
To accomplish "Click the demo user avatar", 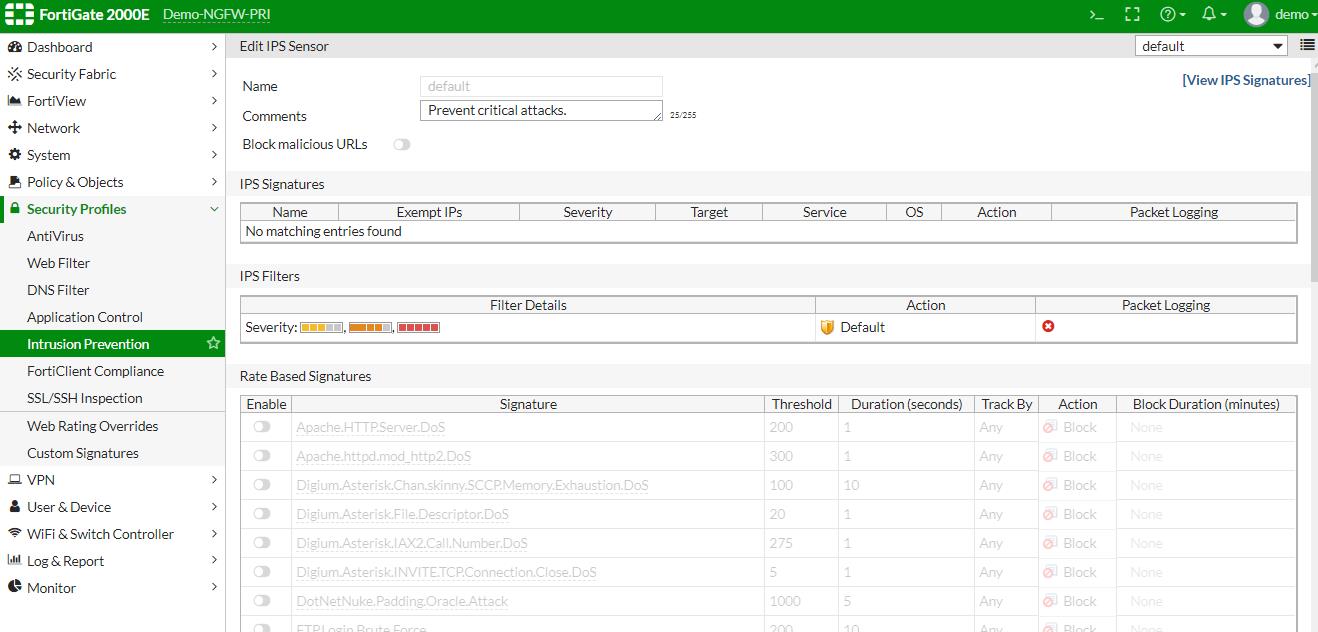I will click(x=1256, y=15).
